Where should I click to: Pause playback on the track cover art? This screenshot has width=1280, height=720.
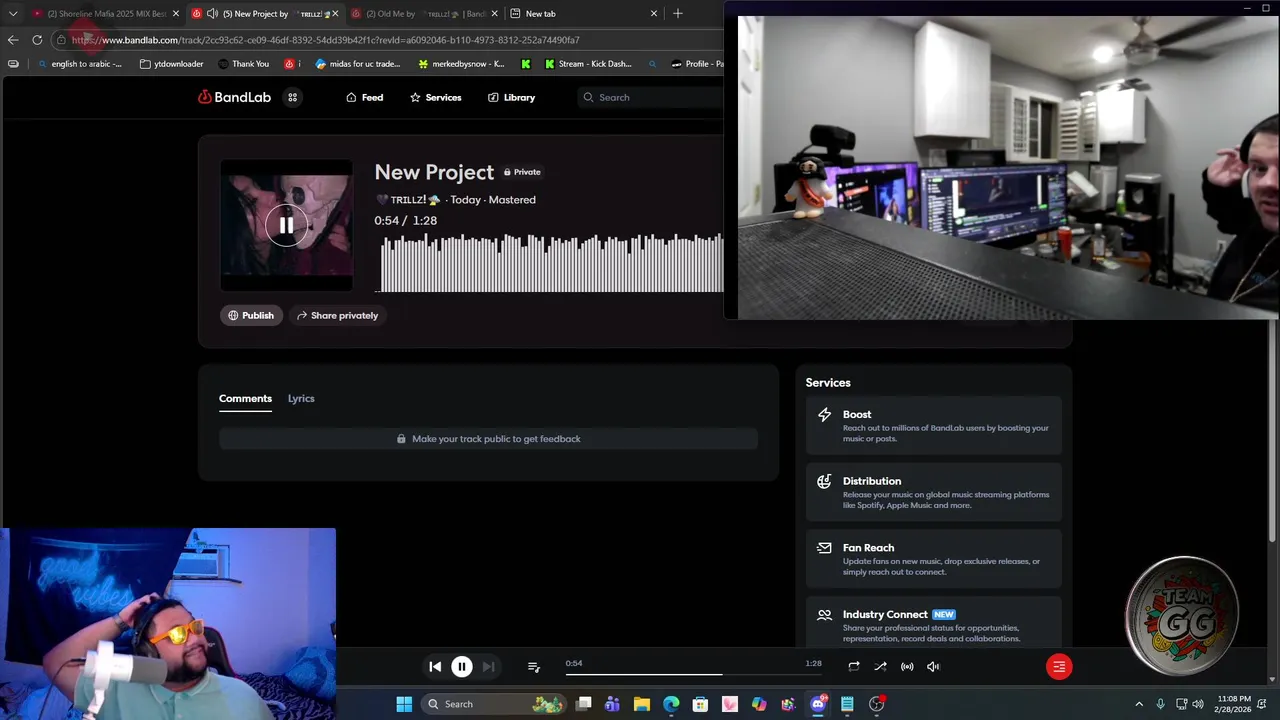(x=286, y=225)
